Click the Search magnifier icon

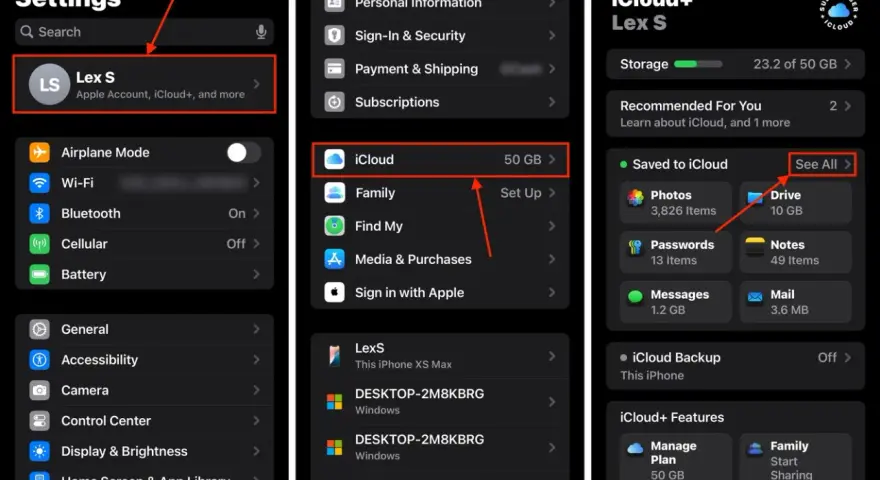tap(26, 32)
